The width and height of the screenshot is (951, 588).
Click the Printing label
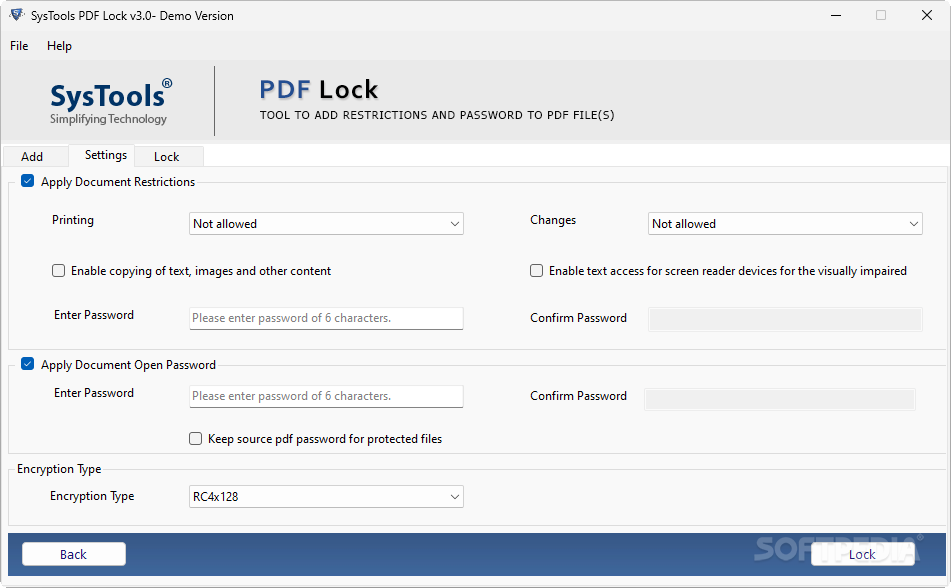tap(73, 220)
